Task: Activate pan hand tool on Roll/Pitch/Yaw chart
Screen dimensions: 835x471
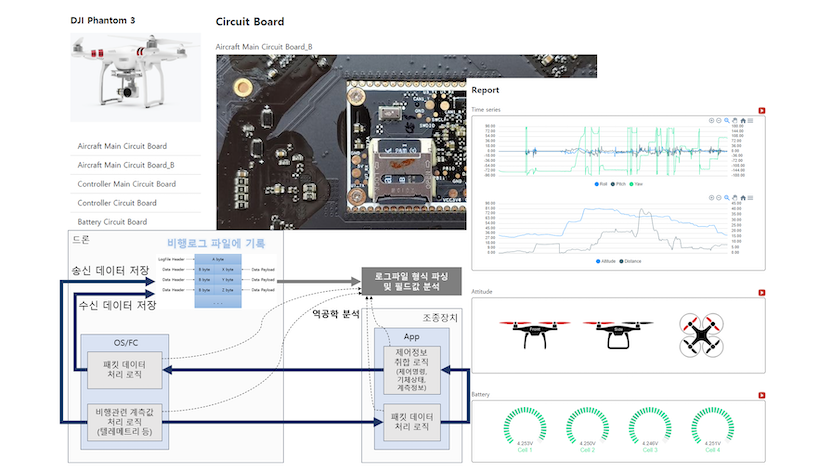Action: [x=735, y=120]
